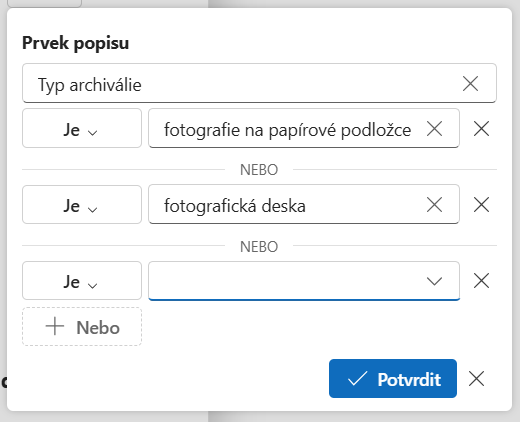Open the Je operator dropdown for the empty condition

tap(82, 280)
